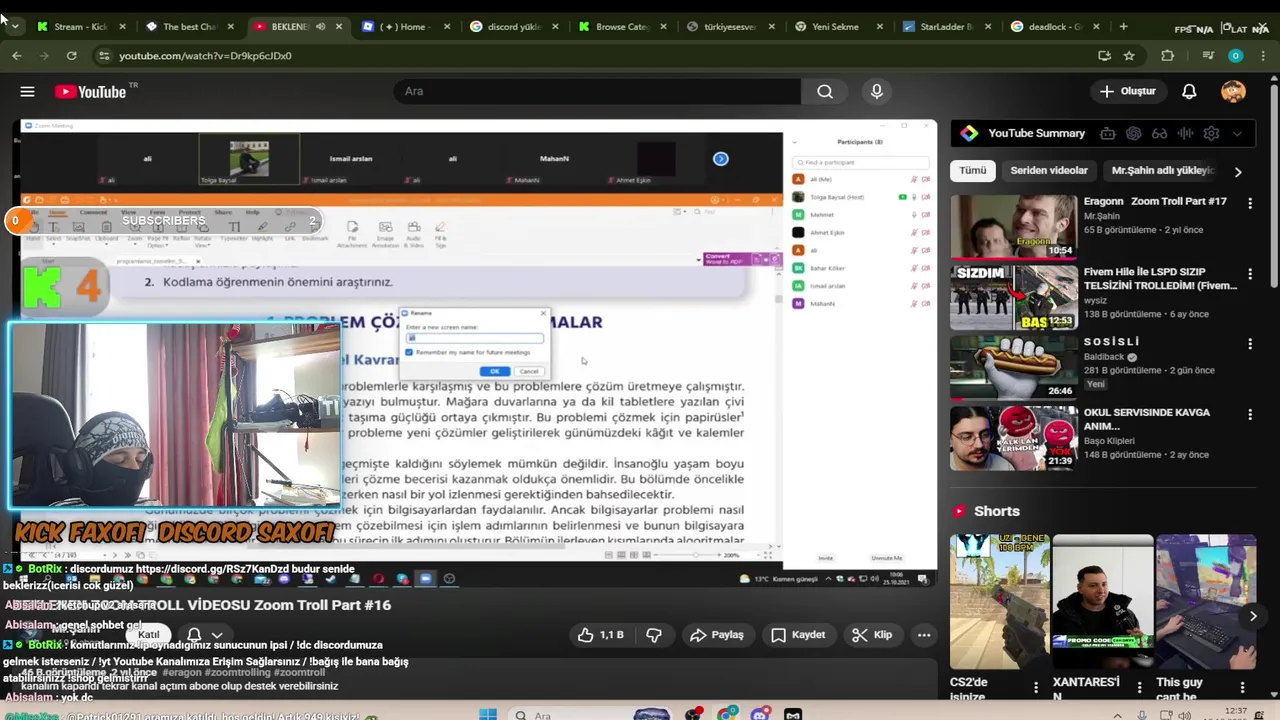Image resolution: width=1280 pixels, height=720 pixels.
Task: Open the Windows Start button
Action: 487,715
